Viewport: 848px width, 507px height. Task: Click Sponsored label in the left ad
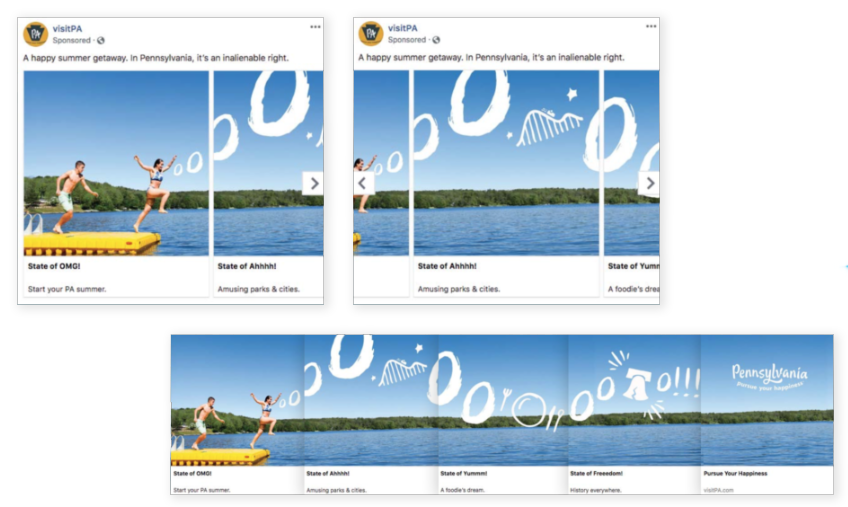tap(71, 41)
